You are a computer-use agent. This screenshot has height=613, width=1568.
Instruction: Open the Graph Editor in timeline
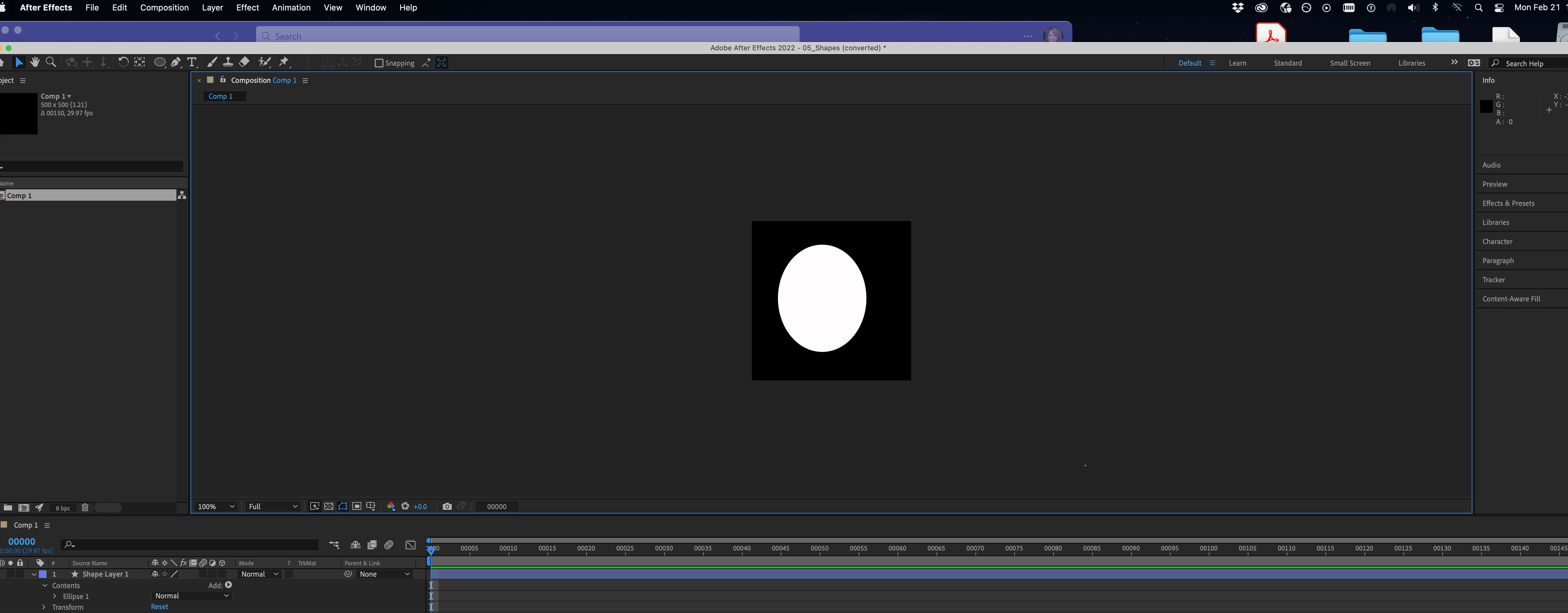tap(411, 545)
